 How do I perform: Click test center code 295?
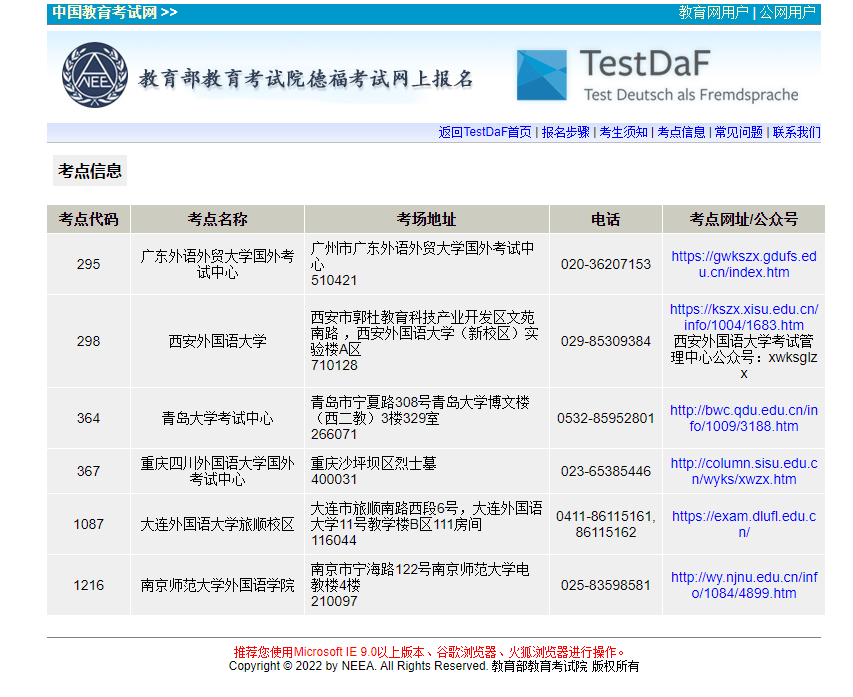pos(89,264)
